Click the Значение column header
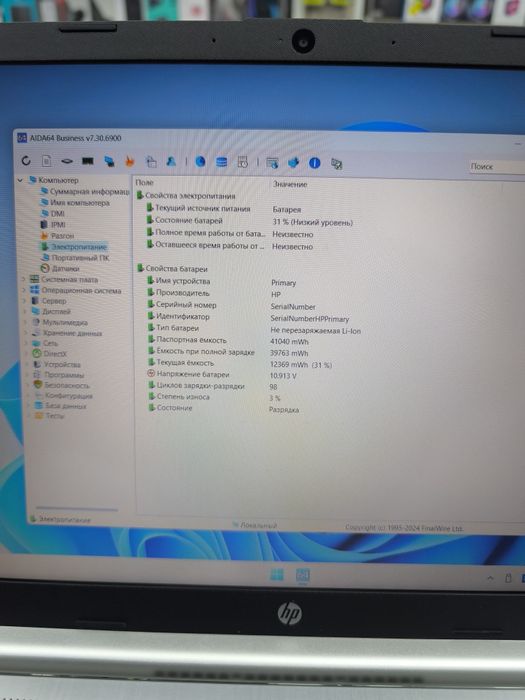525x700 pixels. click(290, 184)
